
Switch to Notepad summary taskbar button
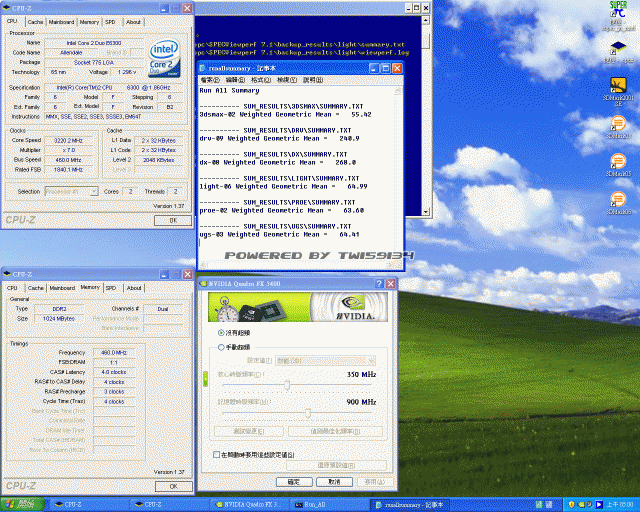[x=409, y=505]
